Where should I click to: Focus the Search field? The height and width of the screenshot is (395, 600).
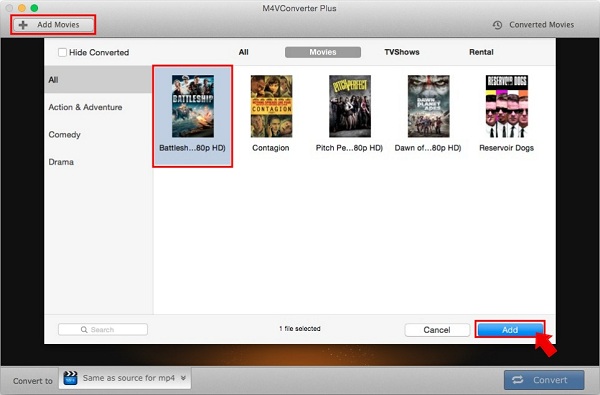click(103, 330)
